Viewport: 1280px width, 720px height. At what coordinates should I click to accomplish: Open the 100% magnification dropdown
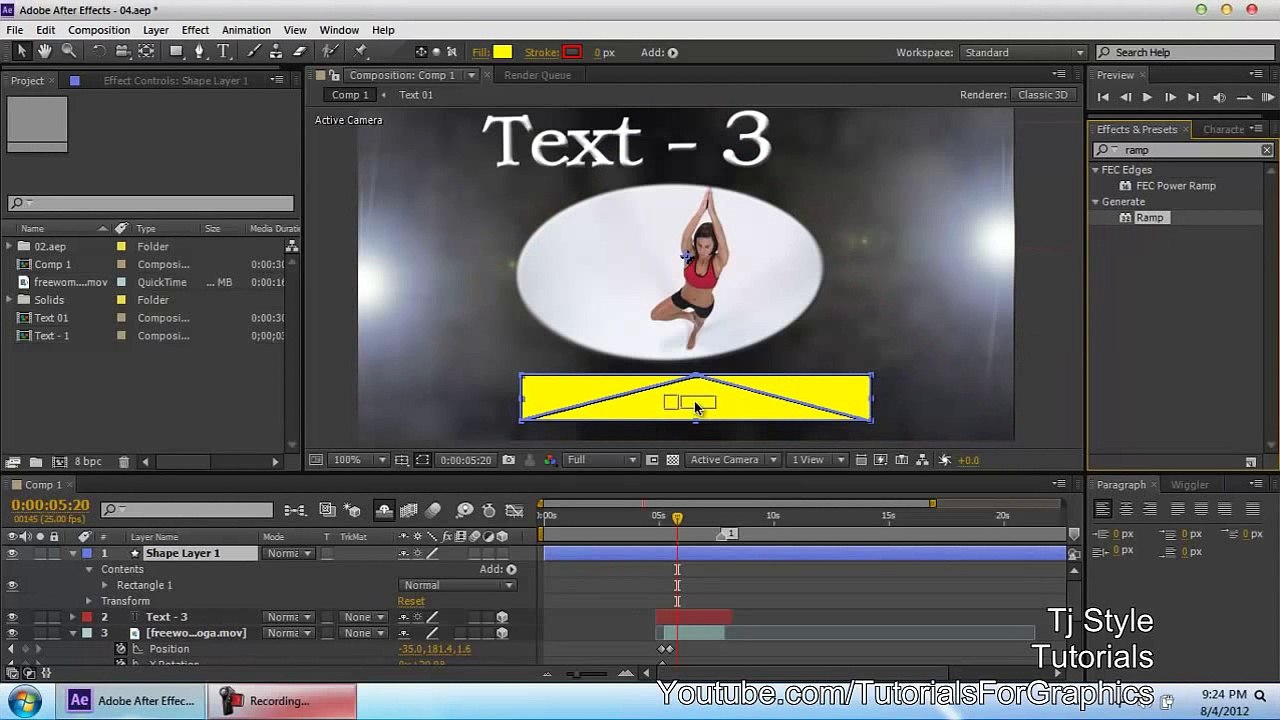(361, 460)
